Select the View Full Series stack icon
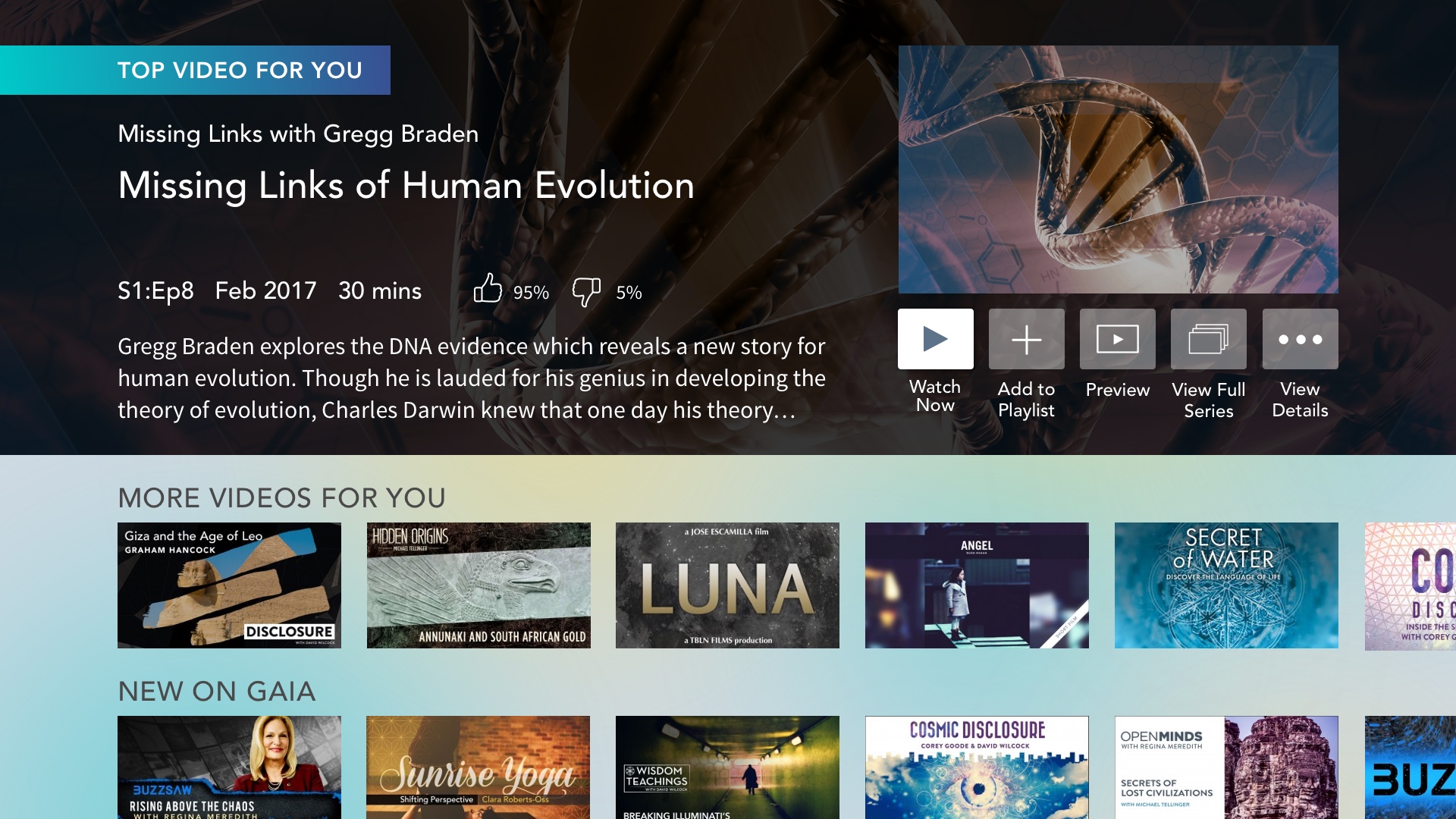 tap(1208, 339)
